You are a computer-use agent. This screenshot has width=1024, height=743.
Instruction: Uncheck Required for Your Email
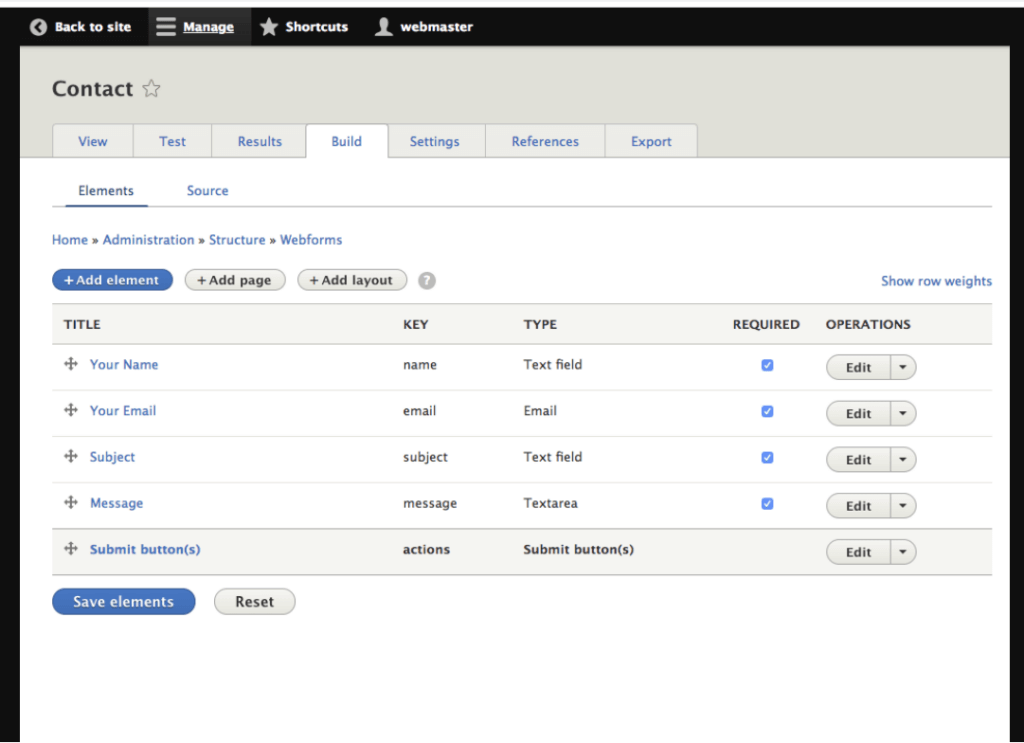click(x=767, y=411)
